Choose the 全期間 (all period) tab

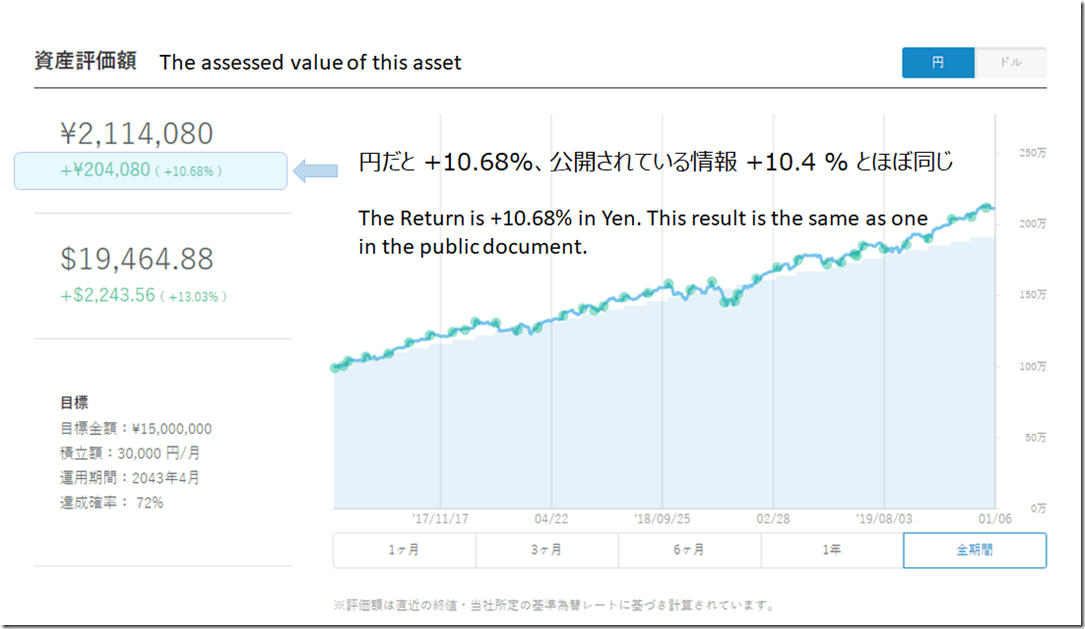pos(974,550)
